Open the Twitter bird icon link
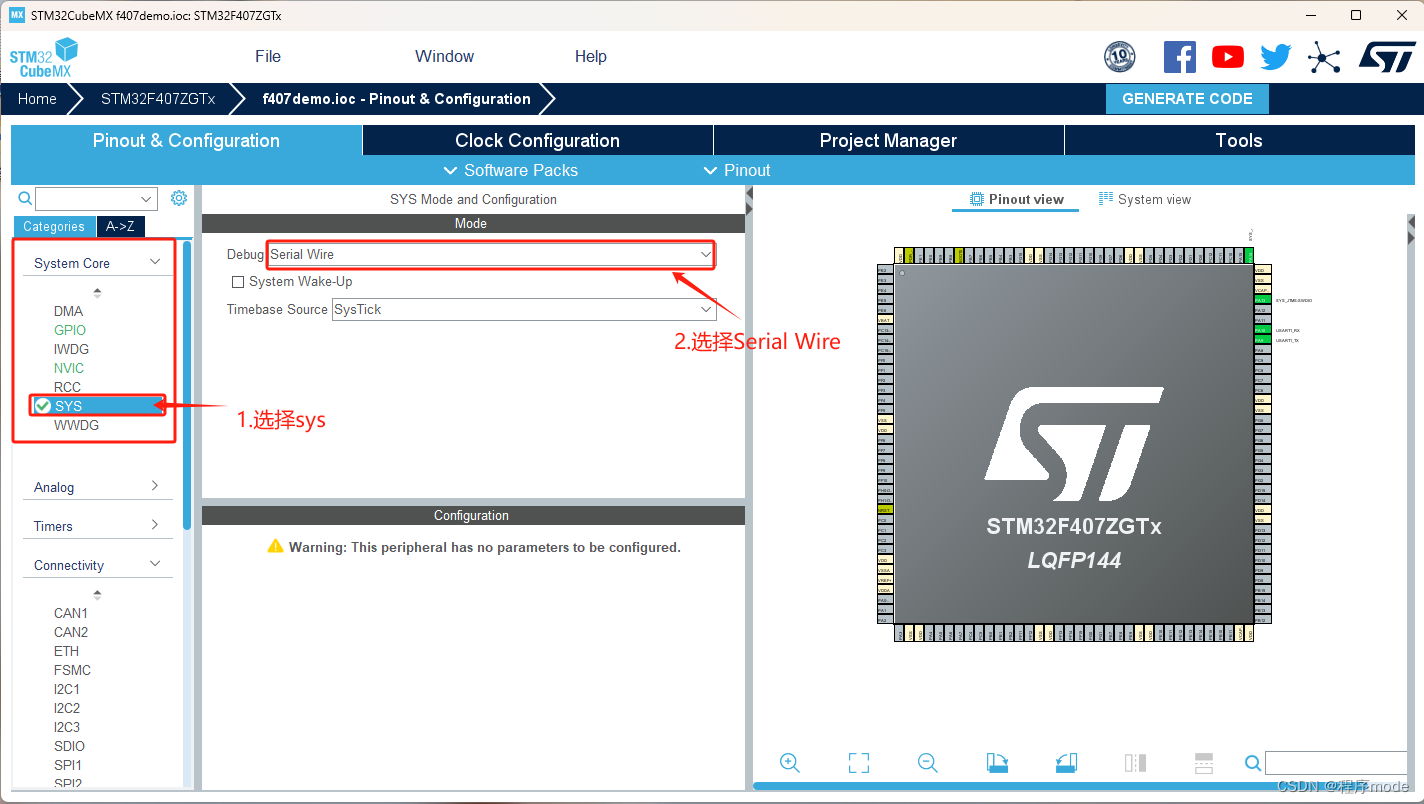This screenshot has width=1424, height=804. [x=1276, y=57]
